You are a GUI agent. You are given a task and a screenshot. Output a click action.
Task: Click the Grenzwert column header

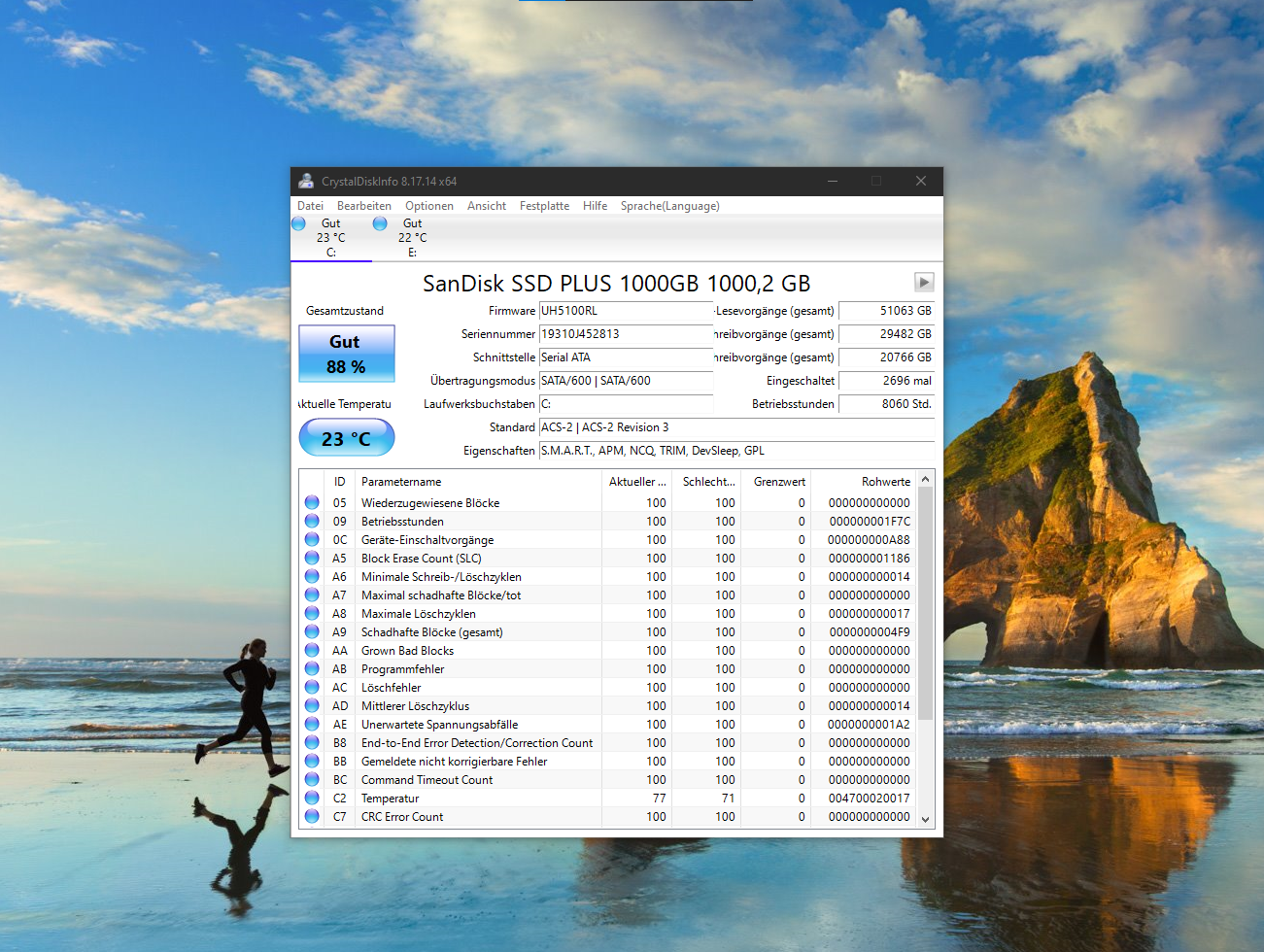coord(775,482)
